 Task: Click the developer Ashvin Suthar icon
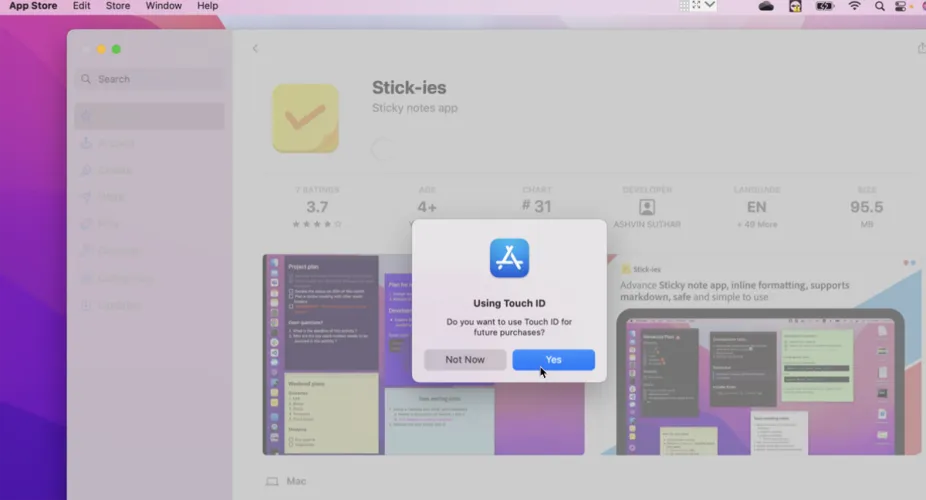click(x=646, y=207)
